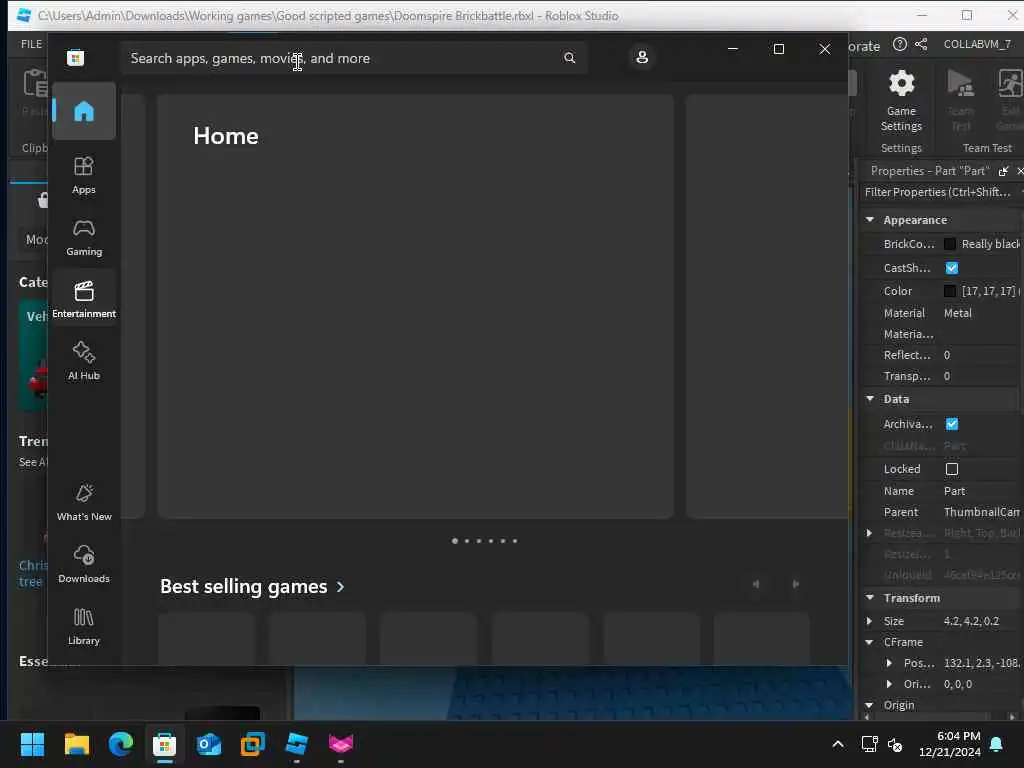Open clock and date flyout
The height and width of the screenshot is (768, 1024).
(950, 744)
